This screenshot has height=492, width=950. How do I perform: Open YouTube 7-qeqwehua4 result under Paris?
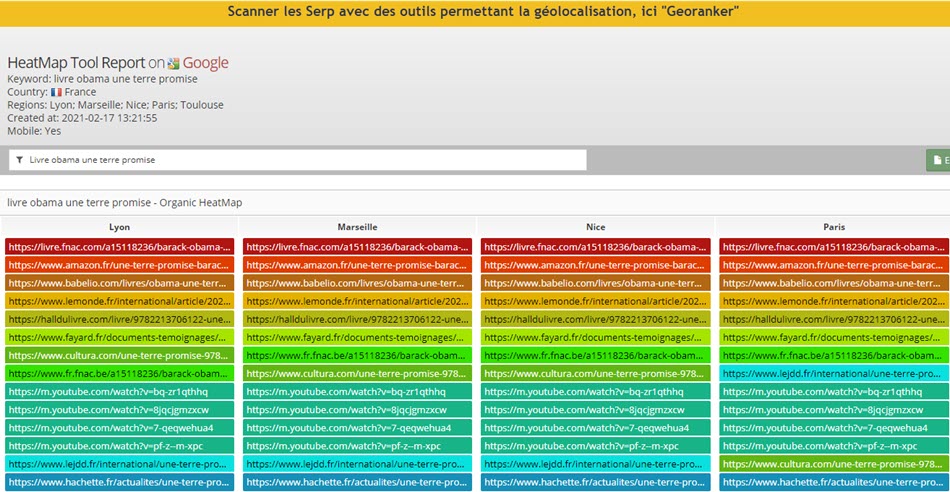[x=834, y=428]
